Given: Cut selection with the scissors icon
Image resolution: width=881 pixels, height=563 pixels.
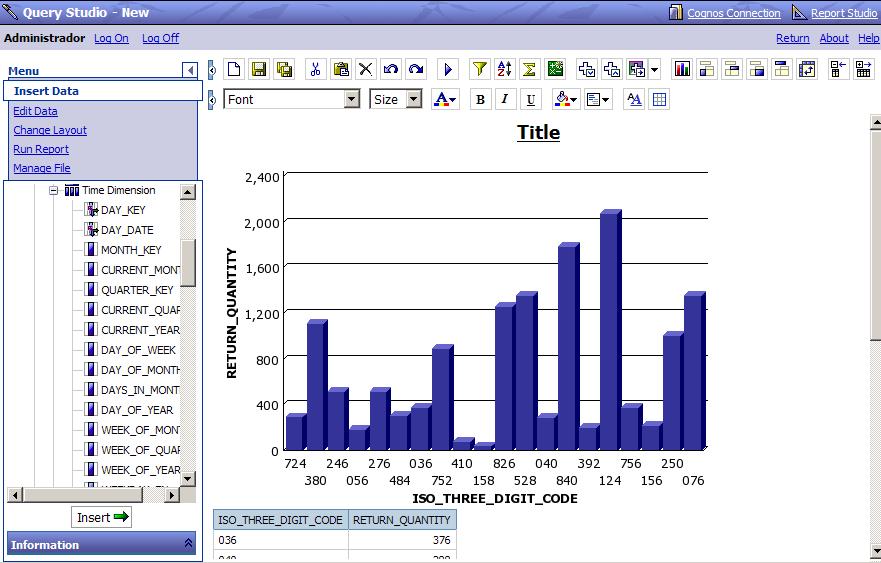Looking at the screenshot, I should (315, 69).
